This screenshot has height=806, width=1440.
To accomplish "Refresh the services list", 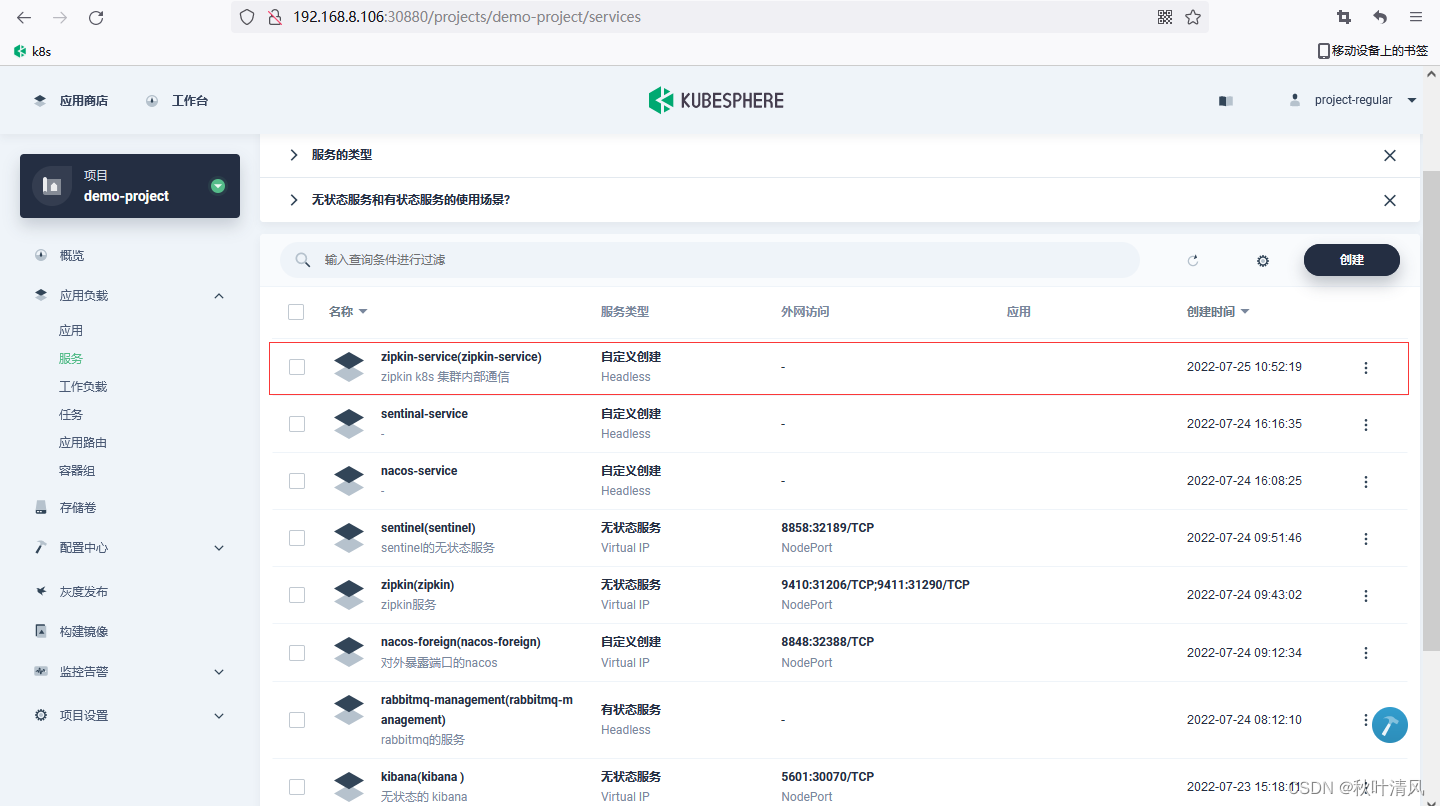I will pyautogui.click(x=1193, y=261).
